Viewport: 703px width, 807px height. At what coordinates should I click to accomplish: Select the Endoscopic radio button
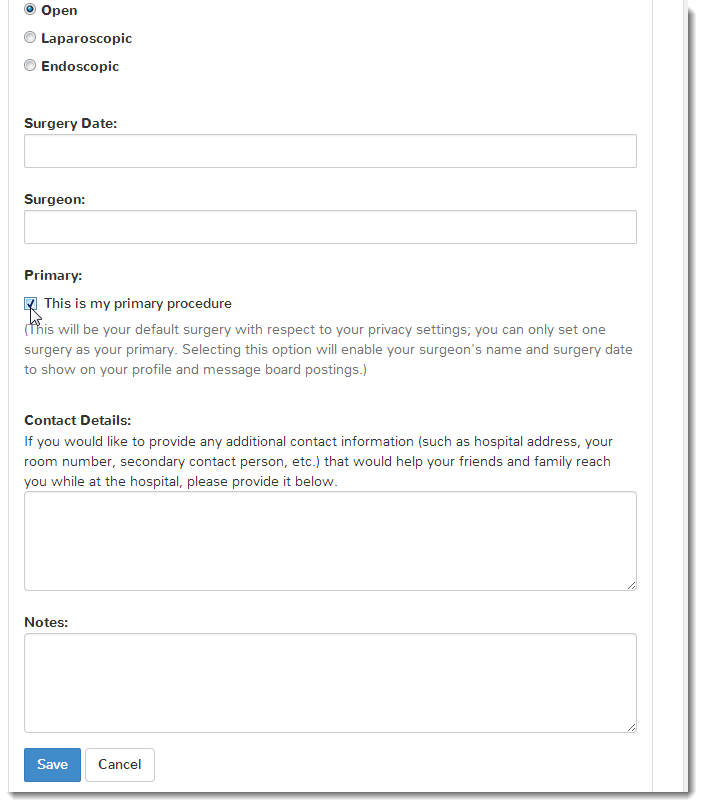(x=30, y=66)
